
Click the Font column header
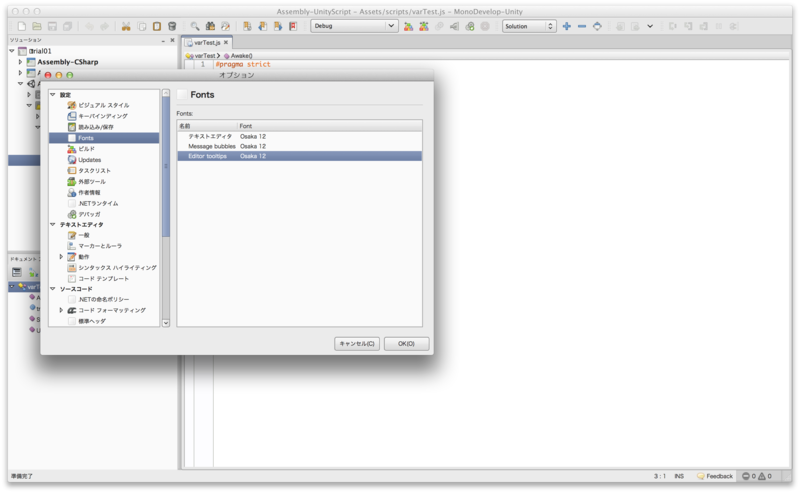point(330,126)
